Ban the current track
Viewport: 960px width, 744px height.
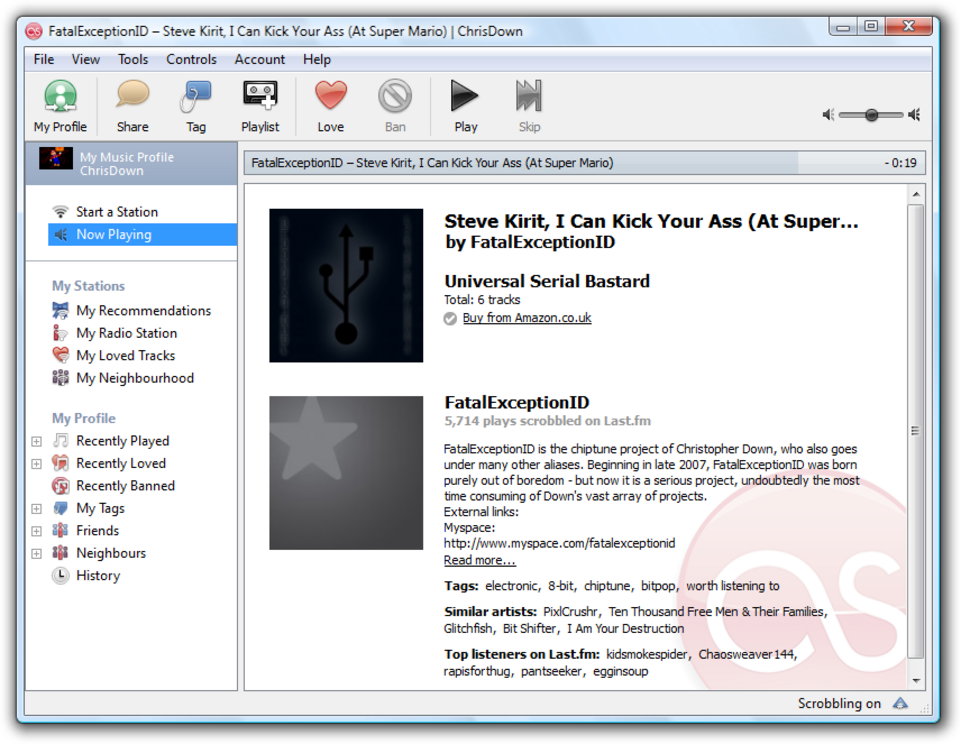(395, 105)
